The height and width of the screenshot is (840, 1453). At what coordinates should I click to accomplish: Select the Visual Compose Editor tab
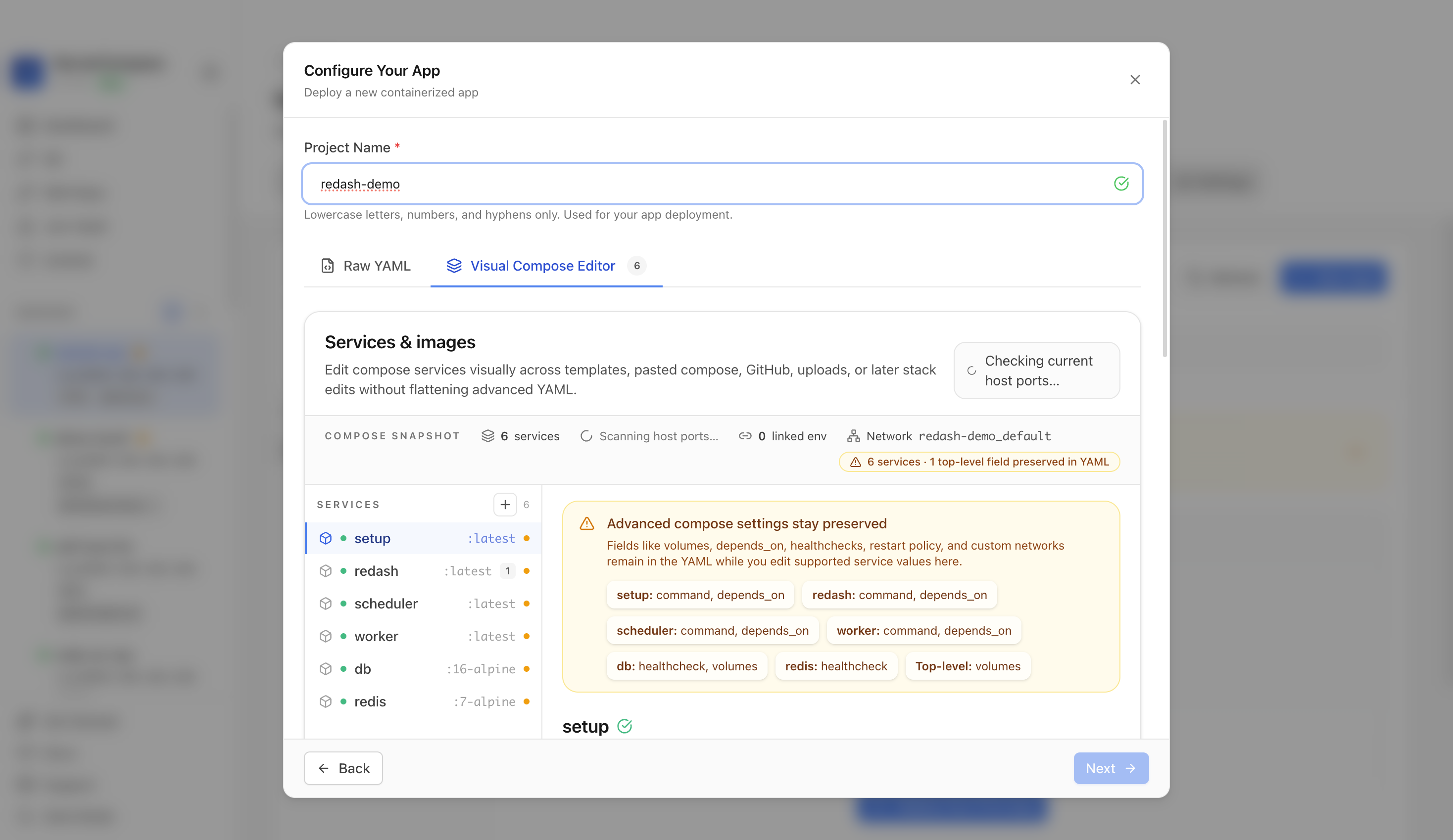point(546,266)
